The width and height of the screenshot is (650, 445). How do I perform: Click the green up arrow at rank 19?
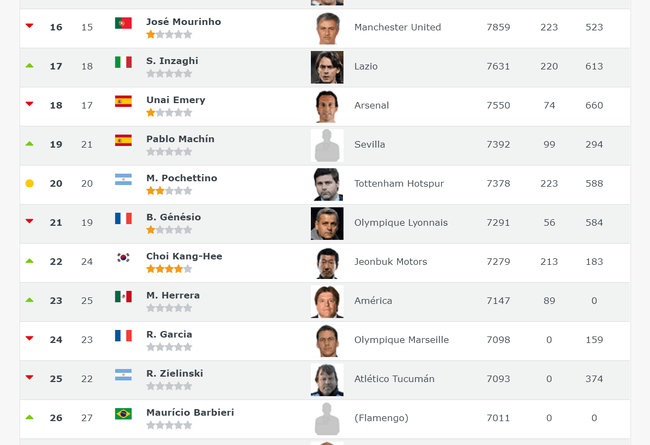coord(29,144)
